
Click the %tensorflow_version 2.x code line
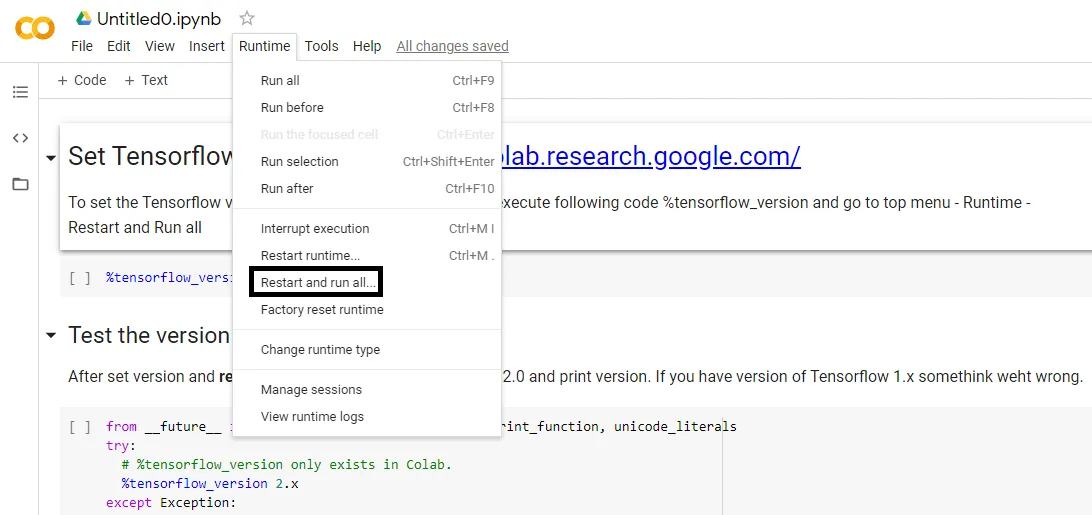210,484
